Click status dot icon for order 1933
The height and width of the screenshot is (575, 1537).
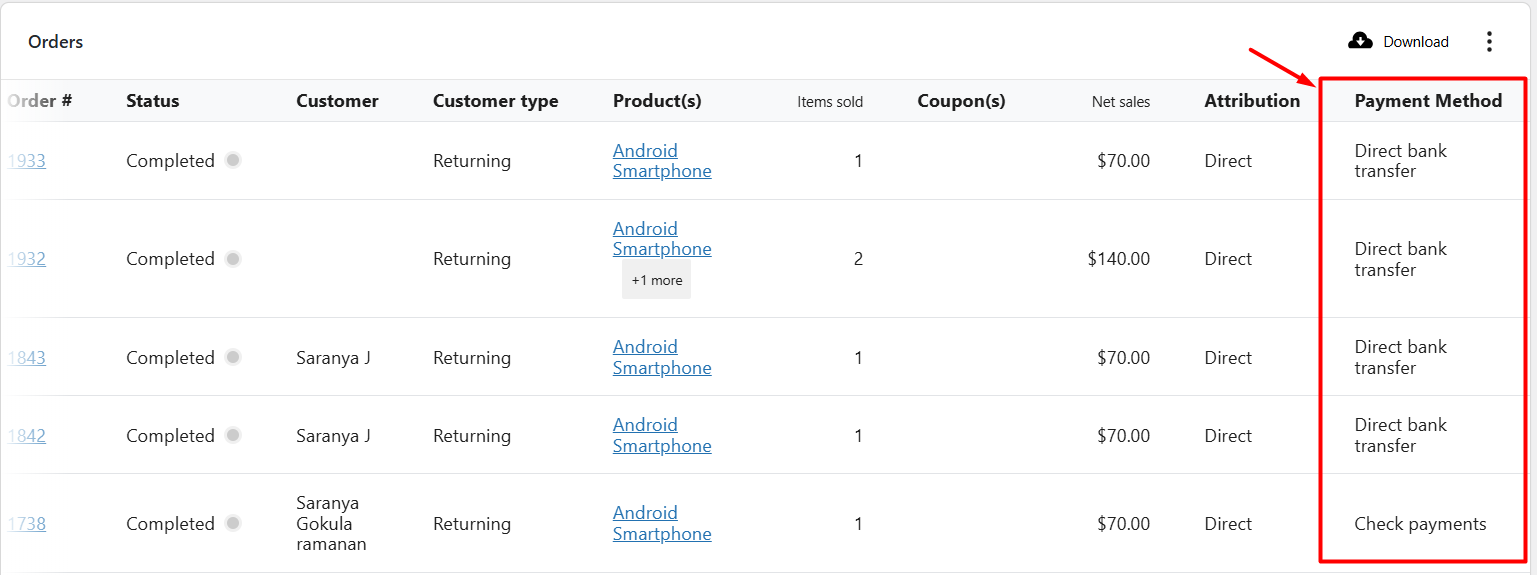[x=233, y=160]
